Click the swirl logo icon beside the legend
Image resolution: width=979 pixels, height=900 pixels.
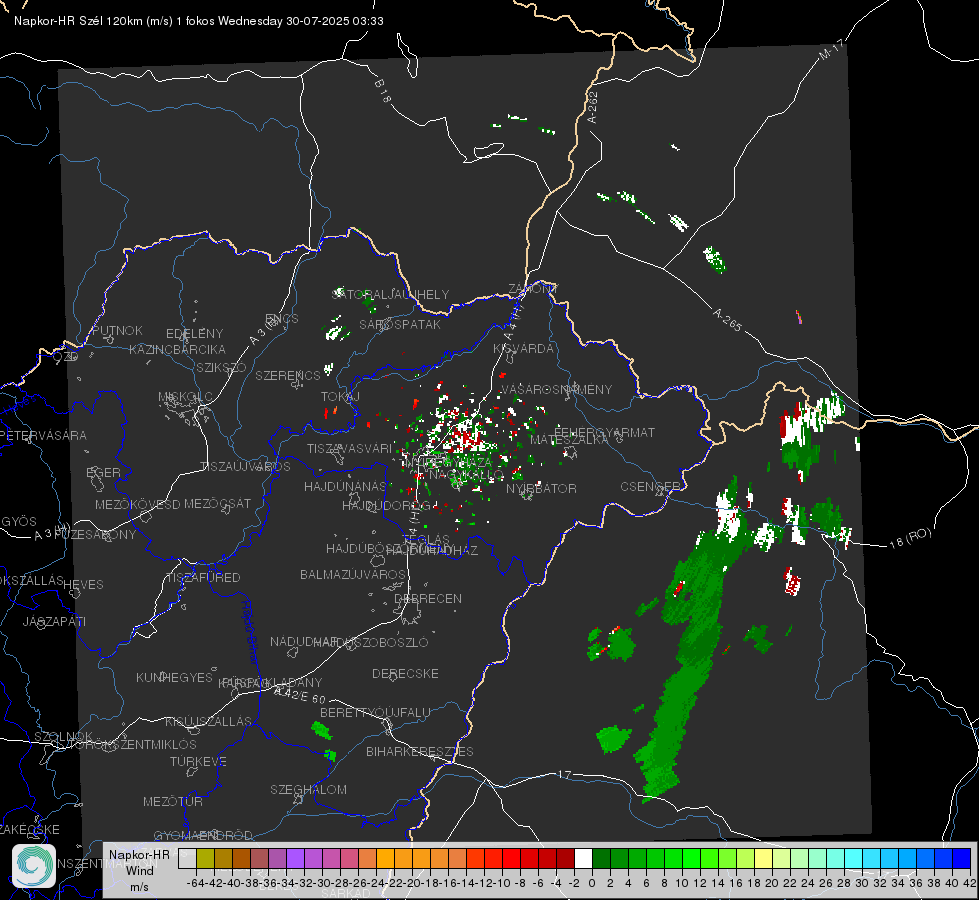[34, 865]
